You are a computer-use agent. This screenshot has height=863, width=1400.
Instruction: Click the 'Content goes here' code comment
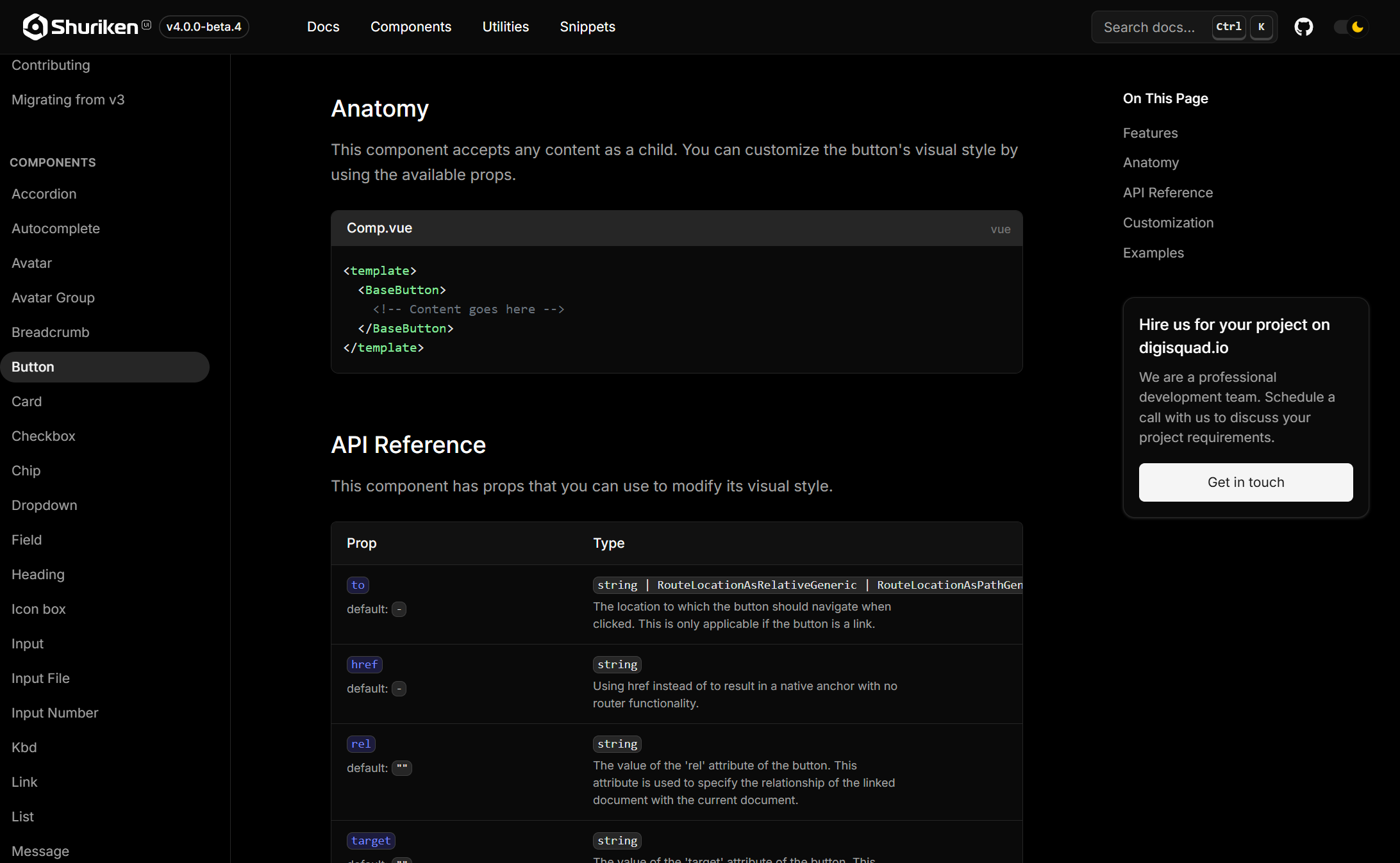point(469,309)
